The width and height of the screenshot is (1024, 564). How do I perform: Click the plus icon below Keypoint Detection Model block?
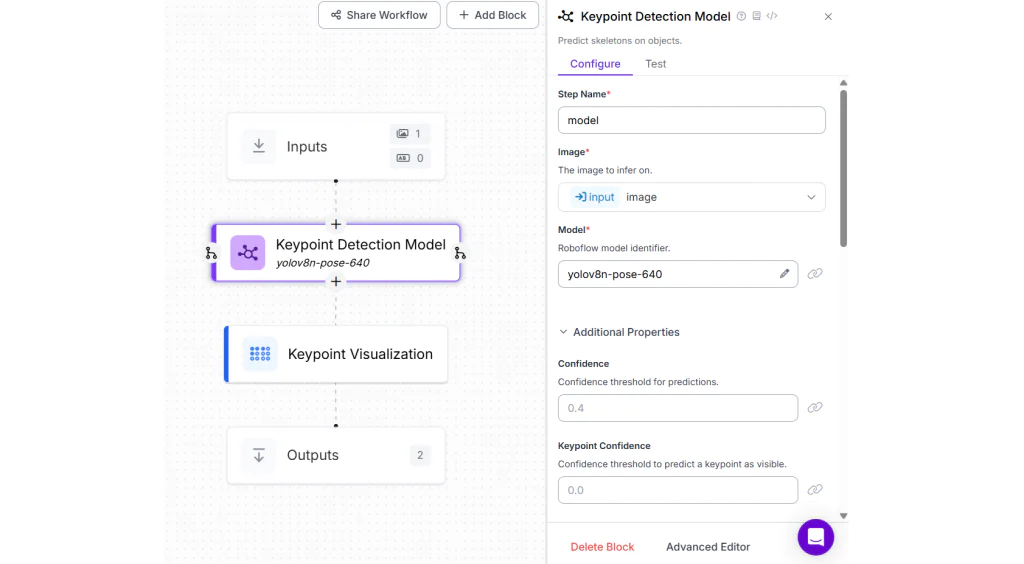[336, 282]
